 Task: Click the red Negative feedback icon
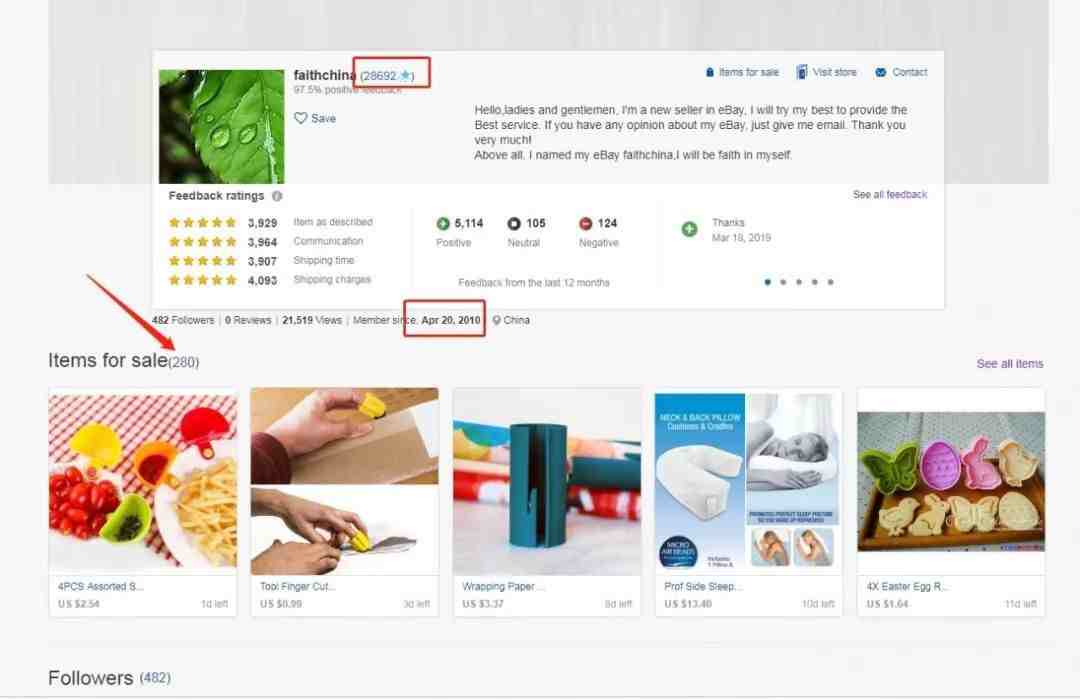pyautogui.click(x=585, y=223)
